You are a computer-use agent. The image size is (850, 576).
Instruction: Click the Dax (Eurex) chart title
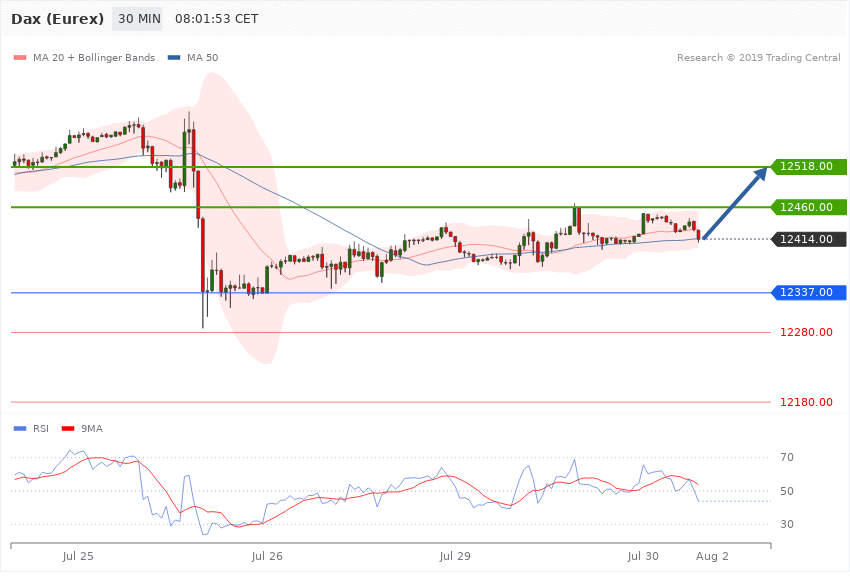coord(57,19)
